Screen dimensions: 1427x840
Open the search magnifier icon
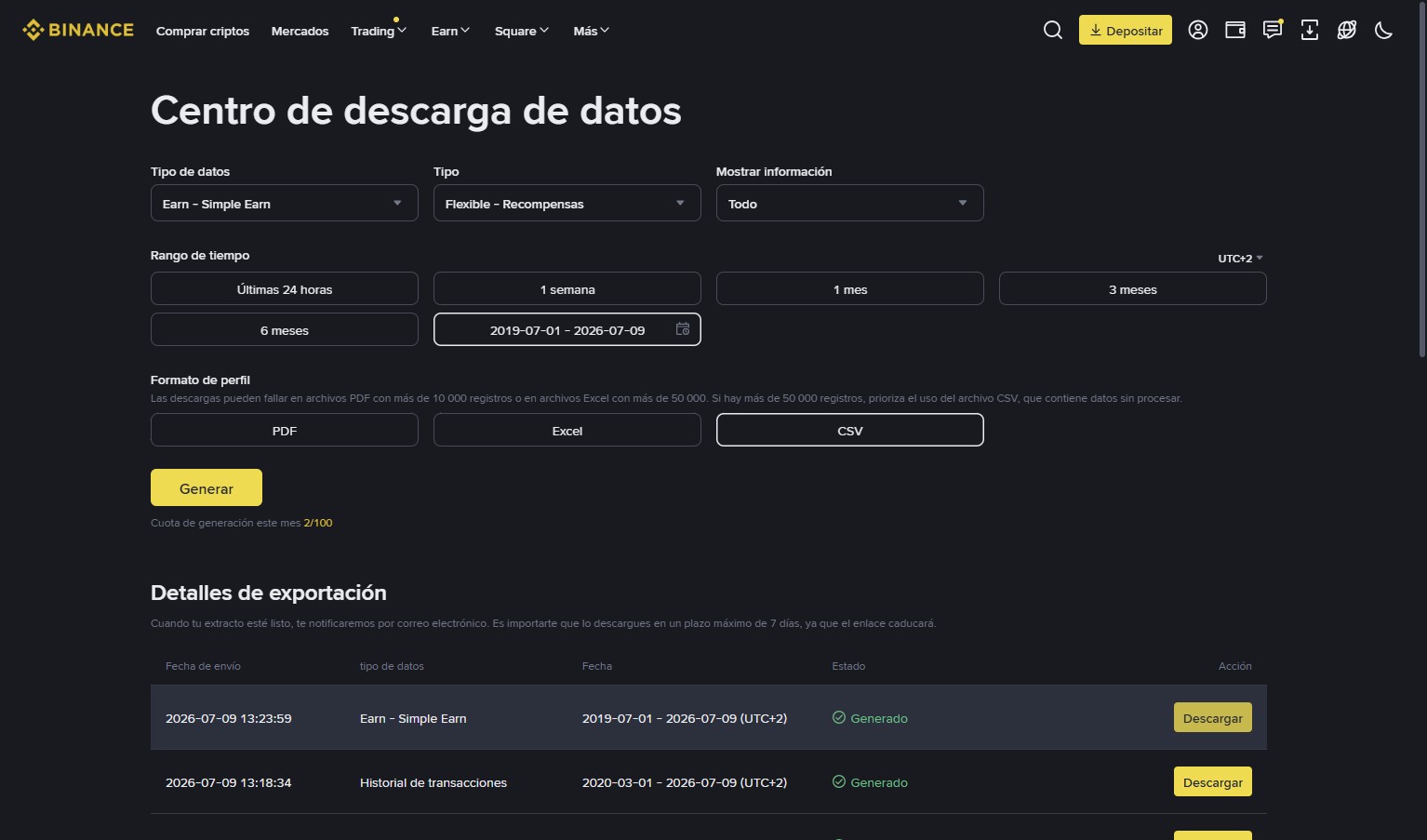pyautogui.click(x=1053, y=31)
